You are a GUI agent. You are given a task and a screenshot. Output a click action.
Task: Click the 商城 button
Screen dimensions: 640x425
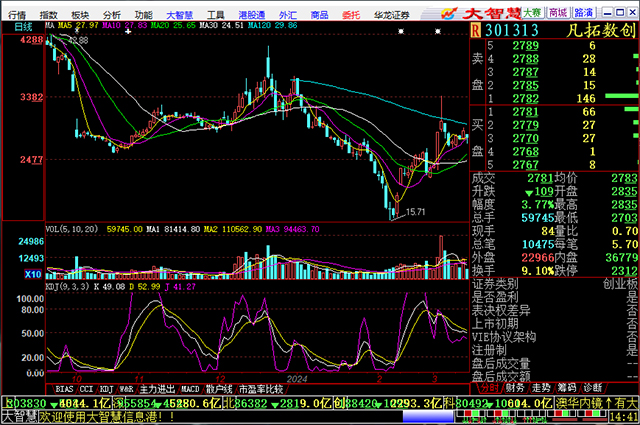[558, 13]
